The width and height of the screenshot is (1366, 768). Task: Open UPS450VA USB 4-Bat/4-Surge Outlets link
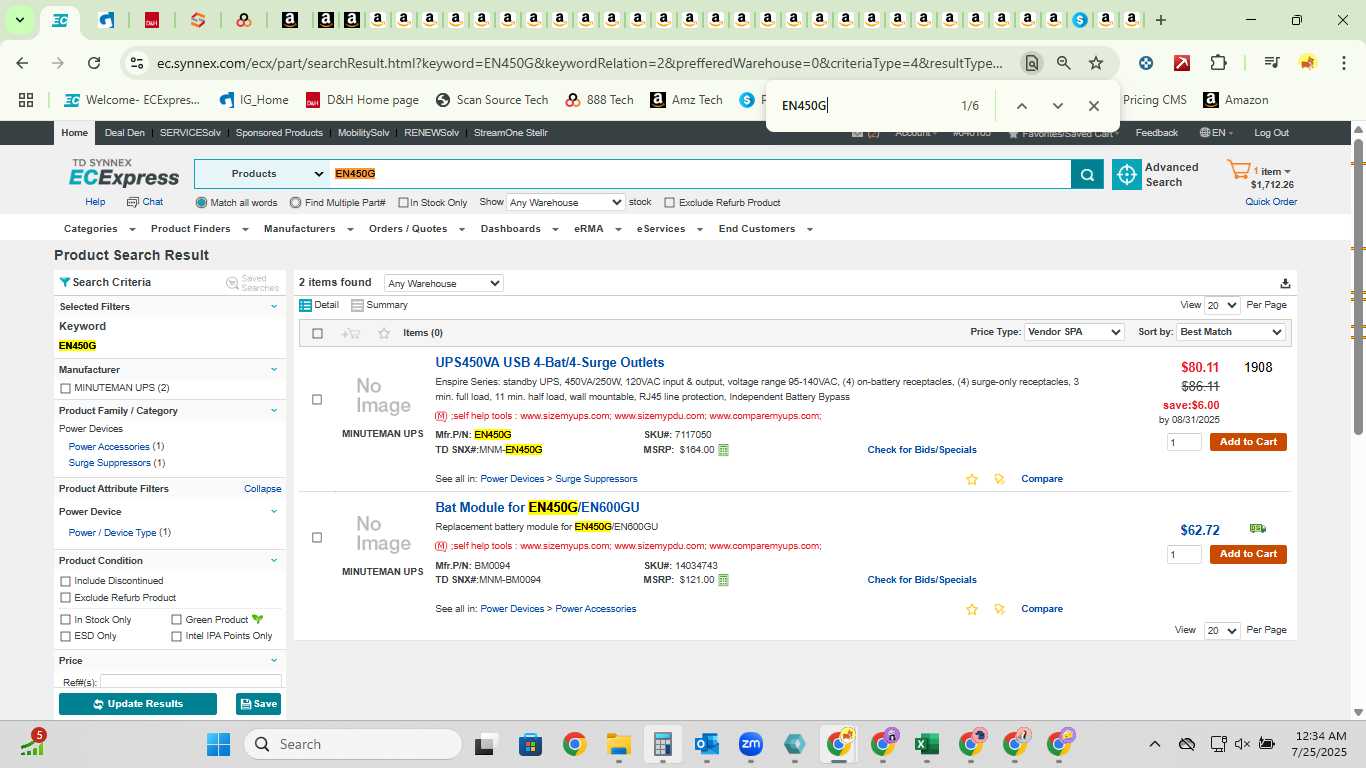[550, 363]
